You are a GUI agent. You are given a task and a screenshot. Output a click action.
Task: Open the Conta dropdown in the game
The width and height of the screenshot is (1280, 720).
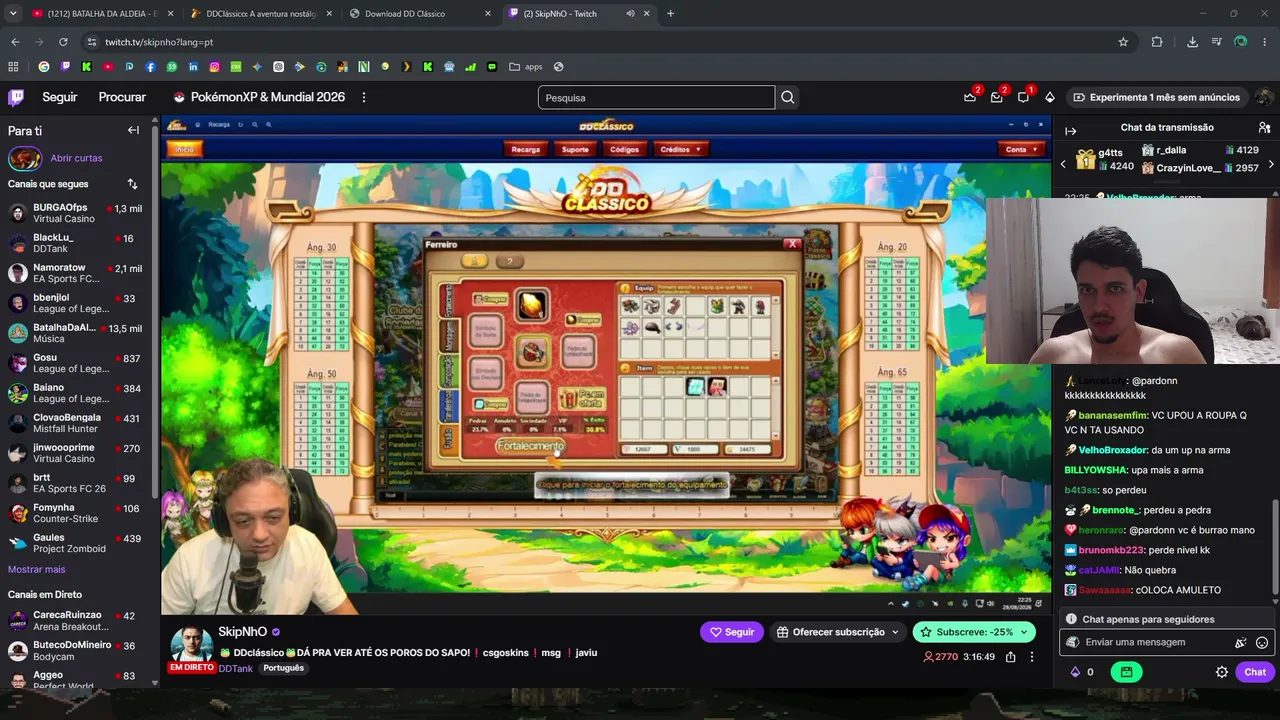1020,149
